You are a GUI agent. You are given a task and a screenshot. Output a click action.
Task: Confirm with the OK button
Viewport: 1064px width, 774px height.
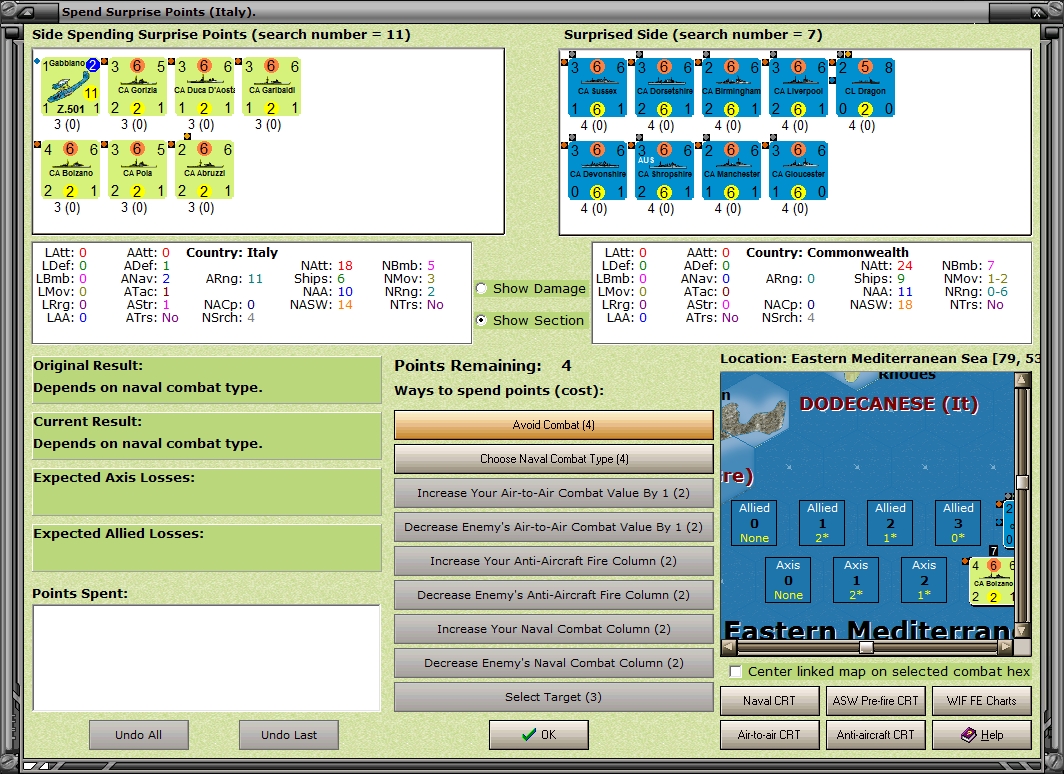pyautogui.click(x=539, y=735)
